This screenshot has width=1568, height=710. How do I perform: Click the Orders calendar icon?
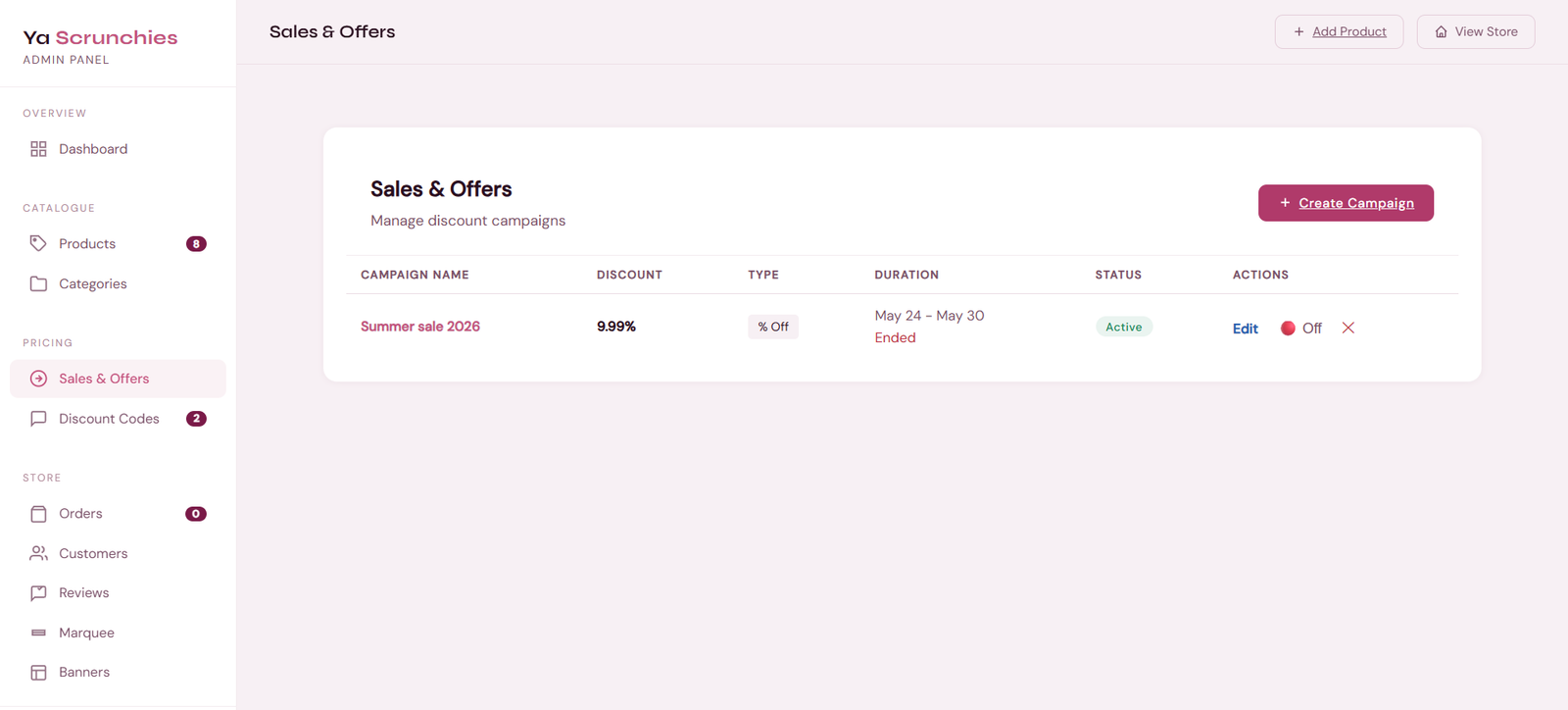(x=38, y=514)
